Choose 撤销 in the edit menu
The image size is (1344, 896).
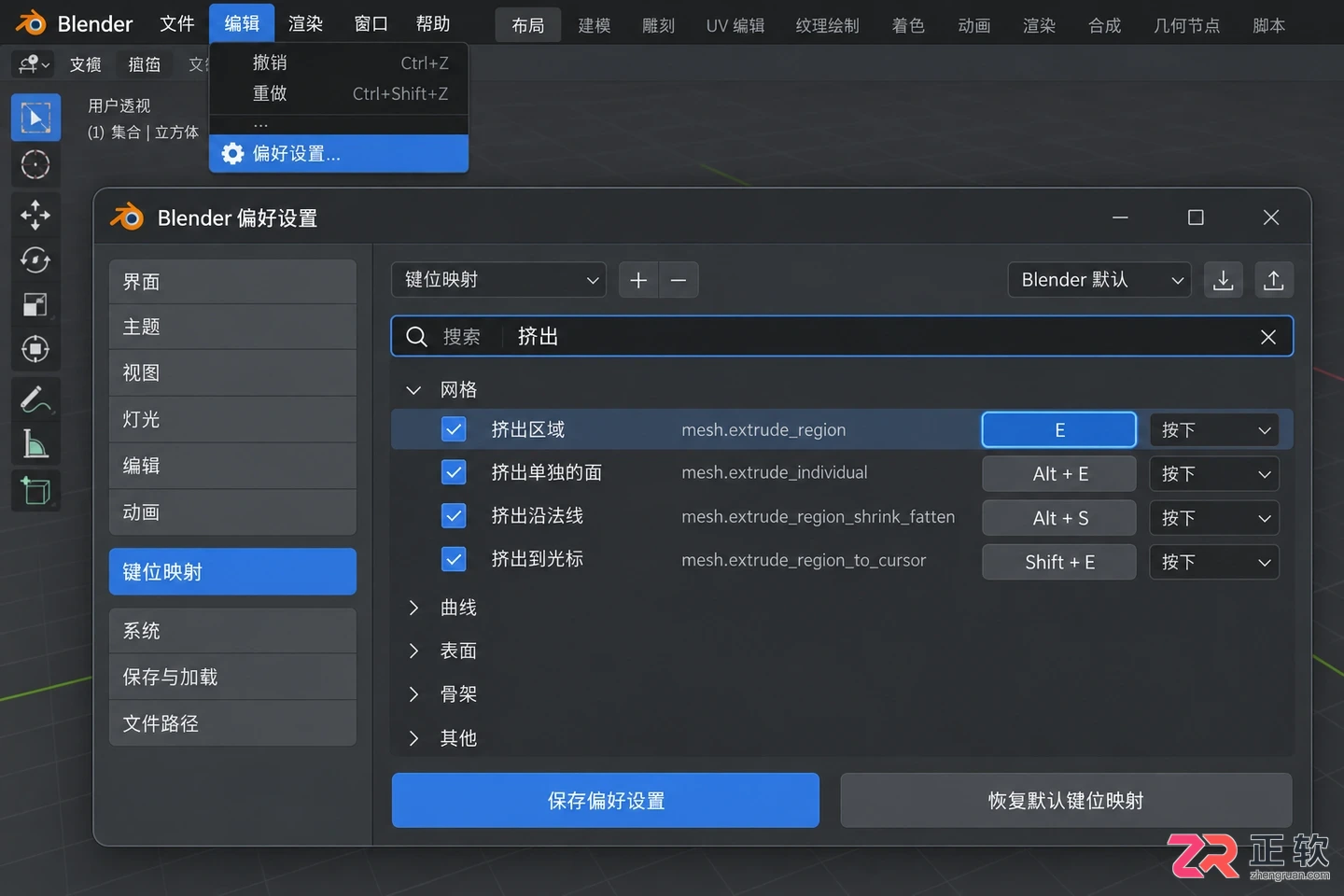click(339, 63)
